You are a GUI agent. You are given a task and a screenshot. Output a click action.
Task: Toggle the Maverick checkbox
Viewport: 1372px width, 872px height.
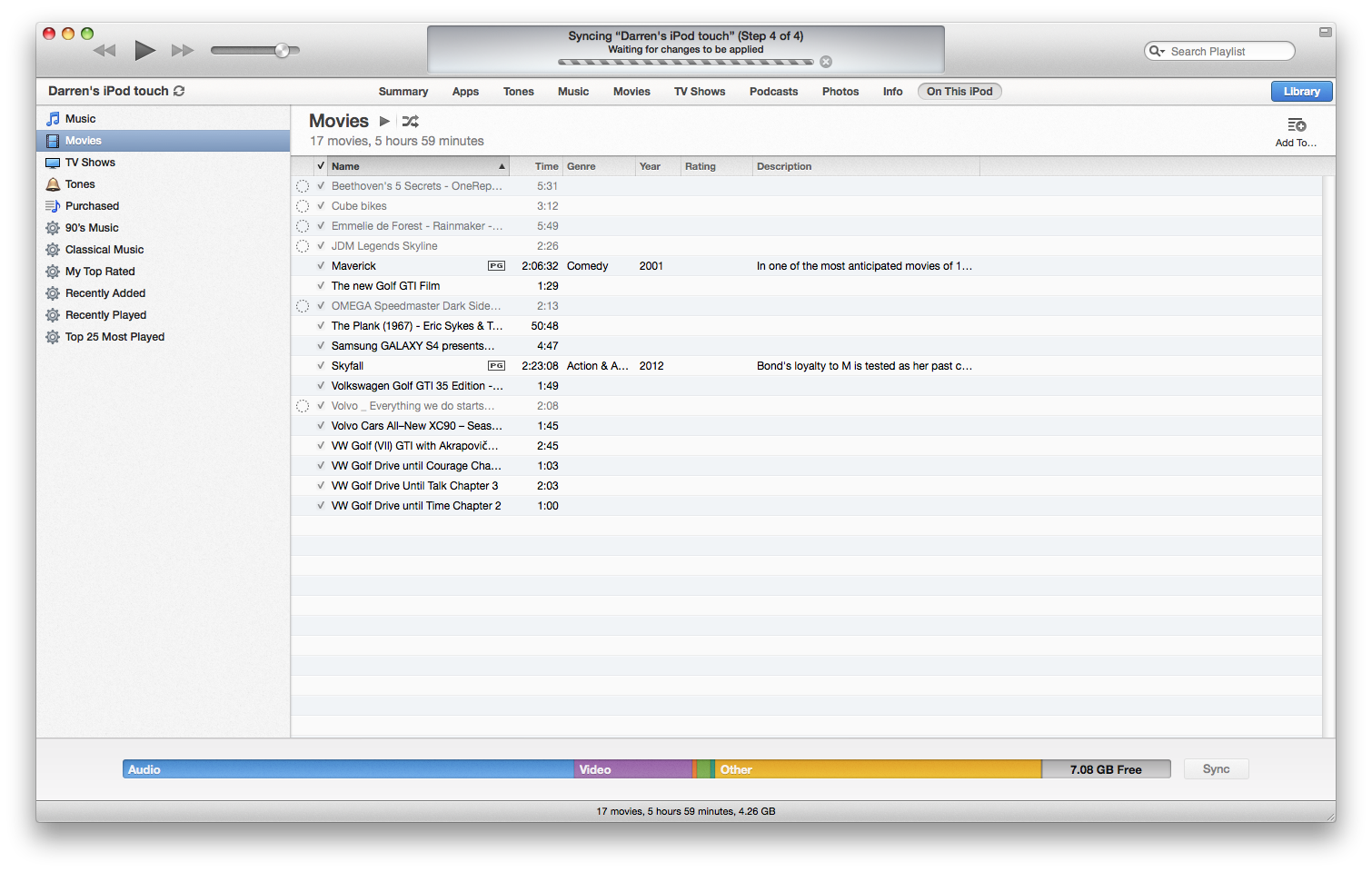[x=321, y=266]
